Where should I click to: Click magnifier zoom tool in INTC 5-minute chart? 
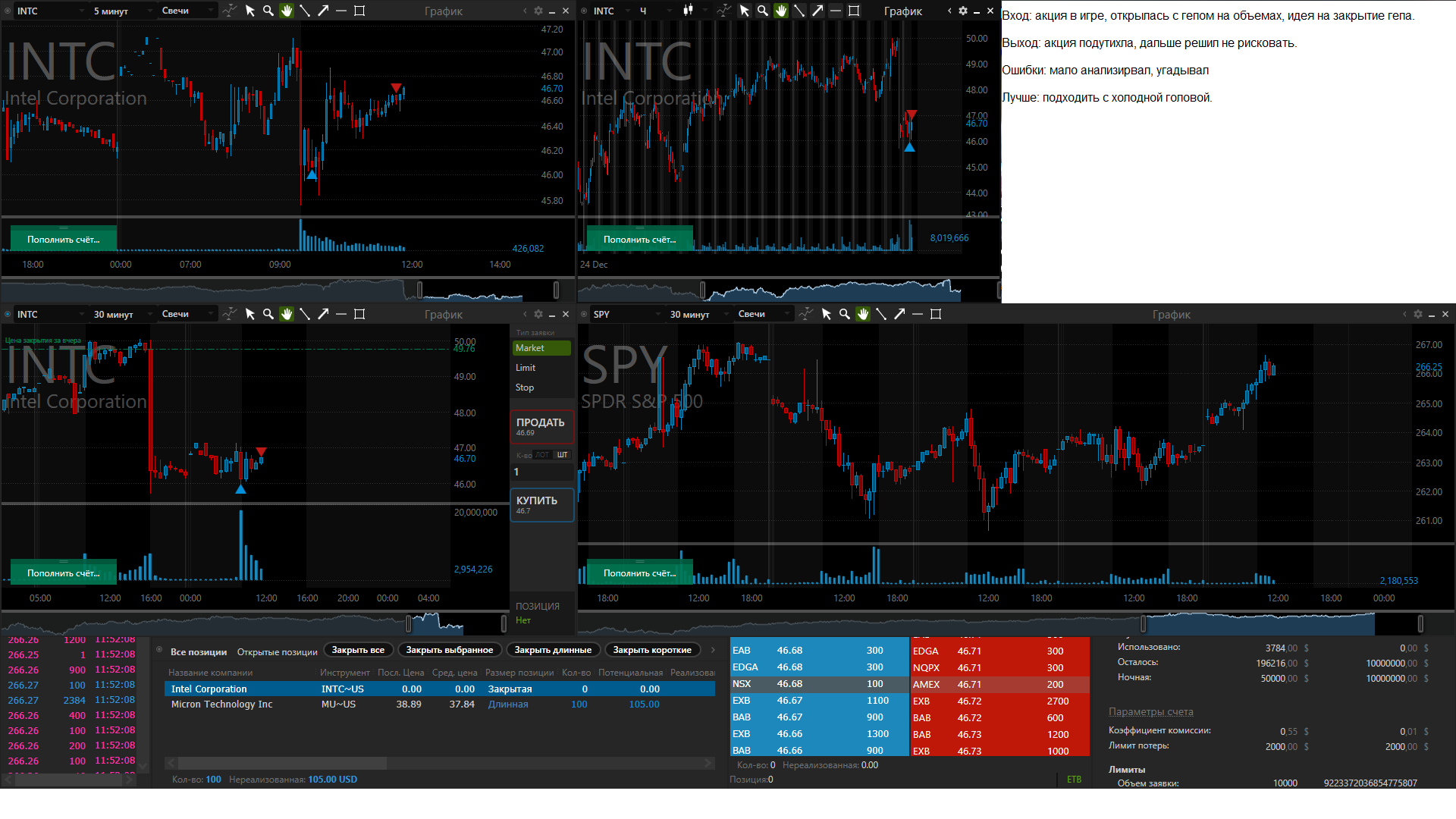[268, 11]
